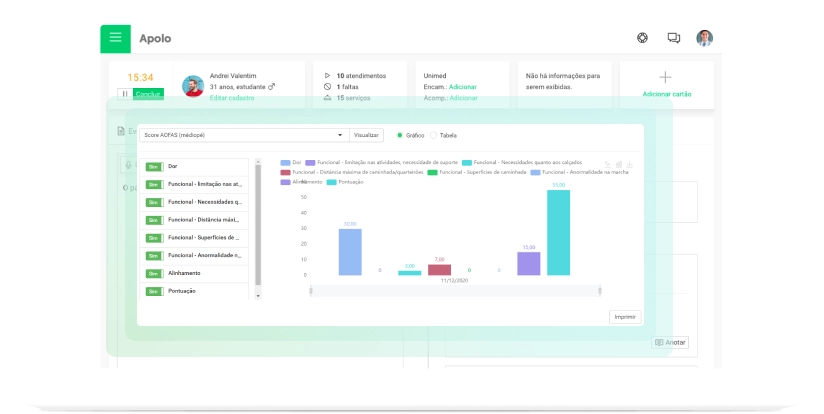Click the Pontuação legend entry
Screen dimensions: 824x414
345,182
